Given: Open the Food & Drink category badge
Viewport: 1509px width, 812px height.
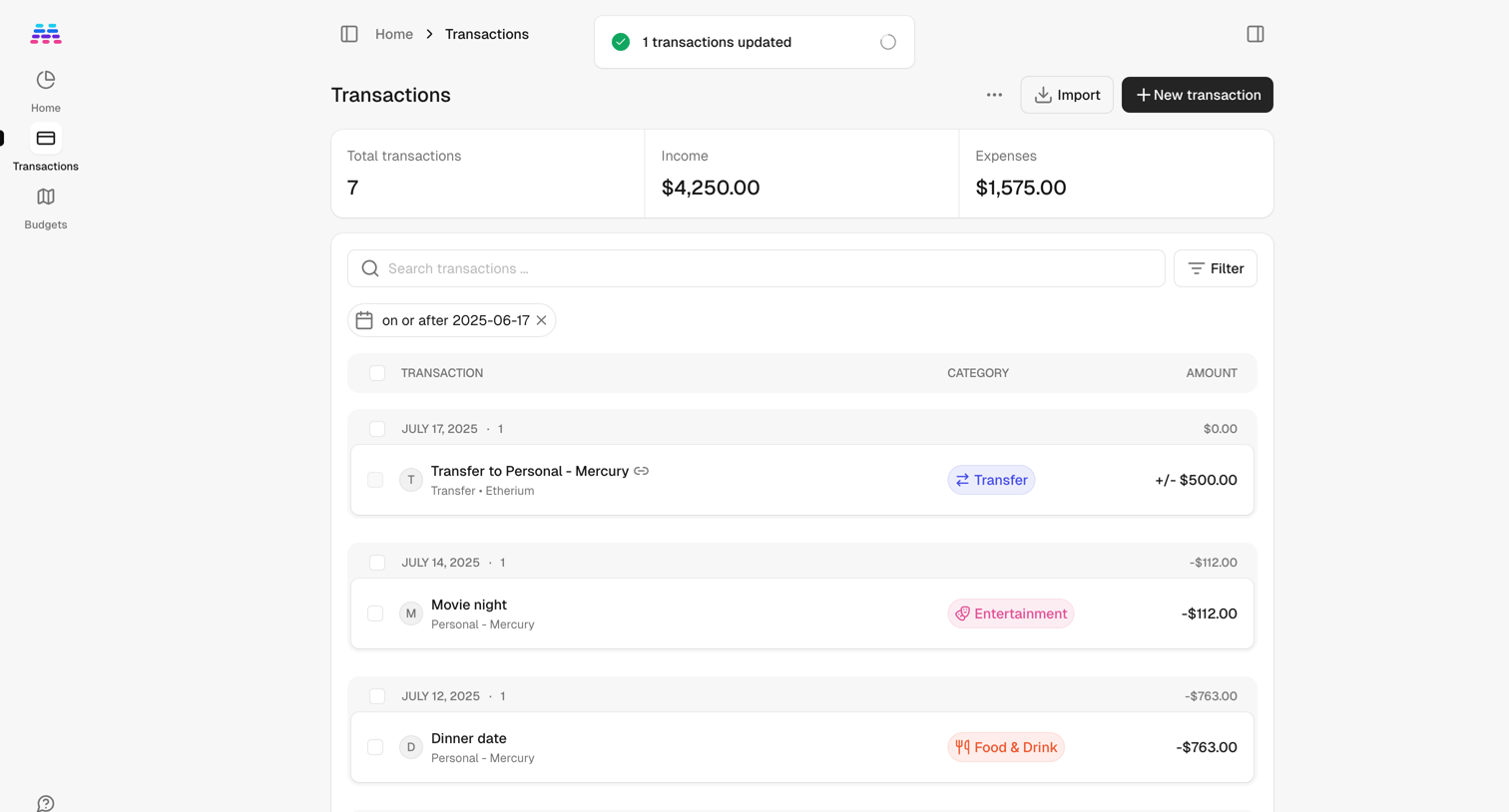Looking at the screenshot, I should [x=1005, y=747].
